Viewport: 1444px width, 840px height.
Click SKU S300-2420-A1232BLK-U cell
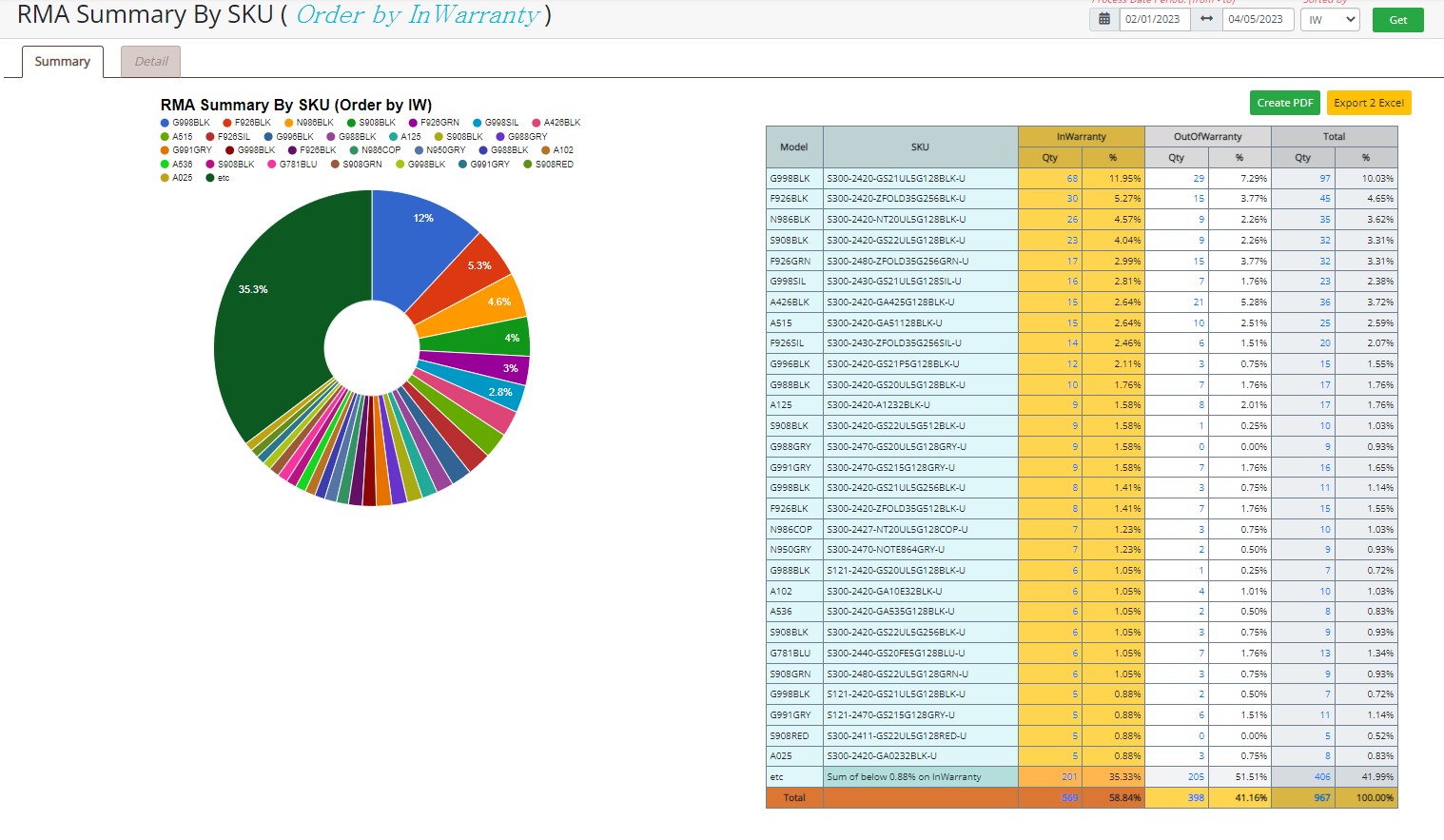click(x=920, y=405)
